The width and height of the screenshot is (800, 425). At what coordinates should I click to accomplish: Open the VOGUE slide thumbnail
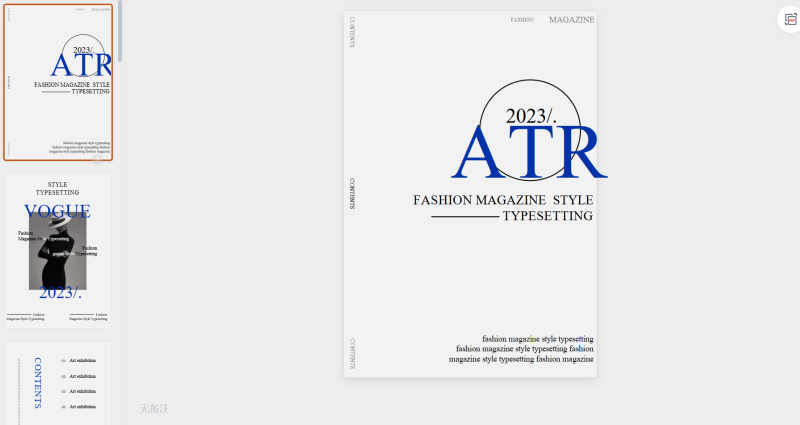[58, 251]
